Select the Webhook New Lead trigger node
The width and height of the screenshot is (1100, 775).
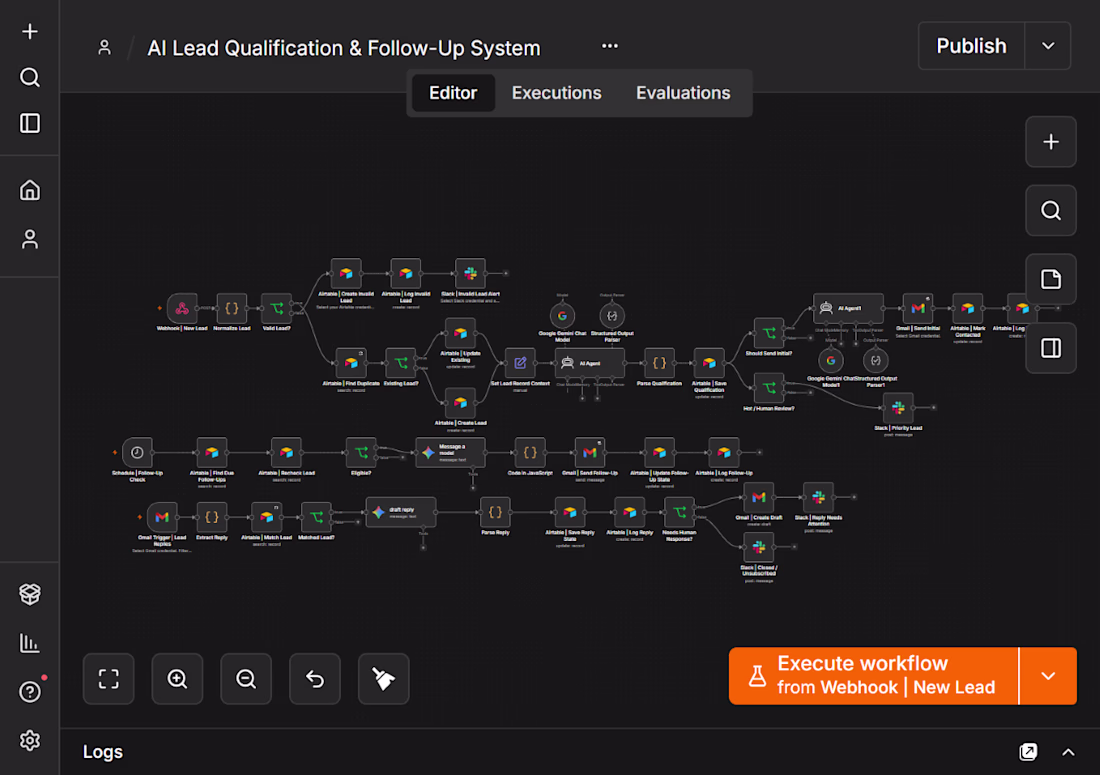(182, 309)
